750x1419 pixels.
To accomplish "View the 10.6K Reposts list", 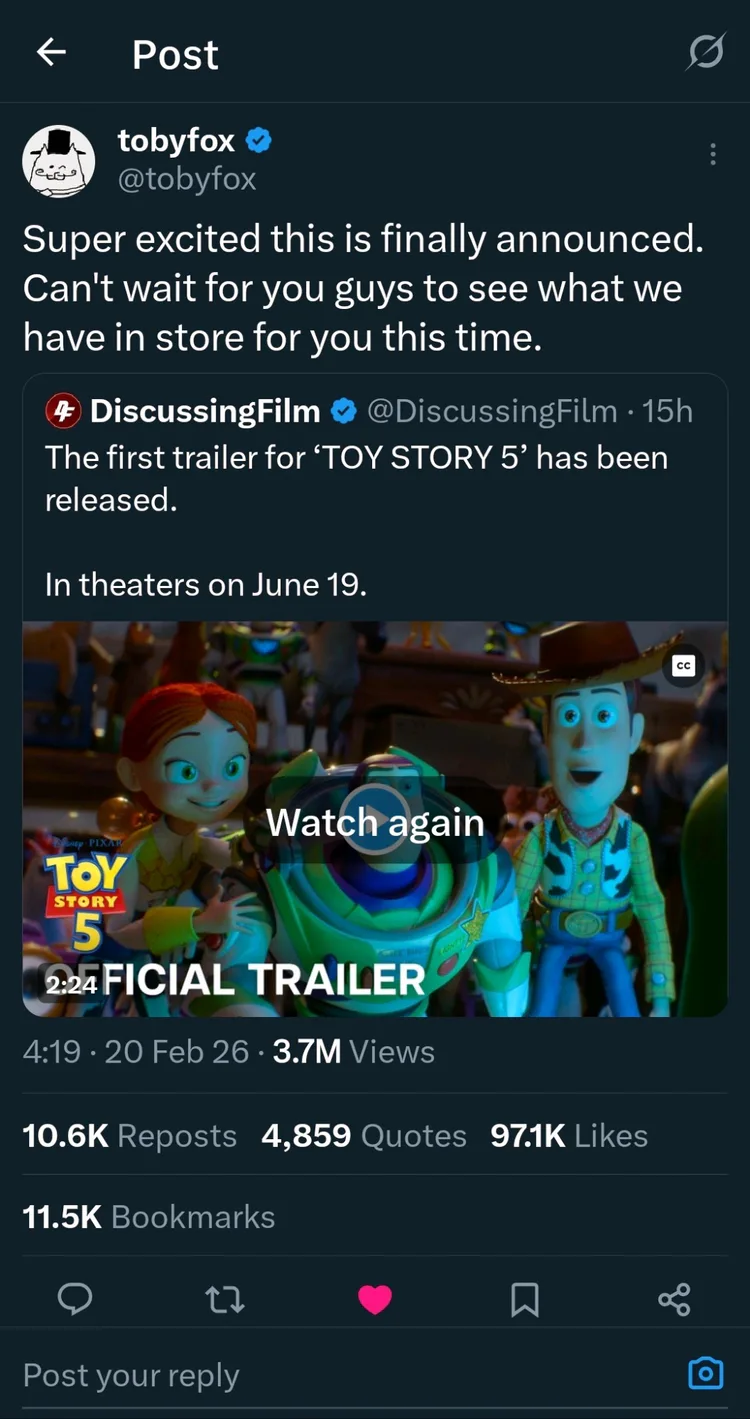I will [x=129, y=1136].
